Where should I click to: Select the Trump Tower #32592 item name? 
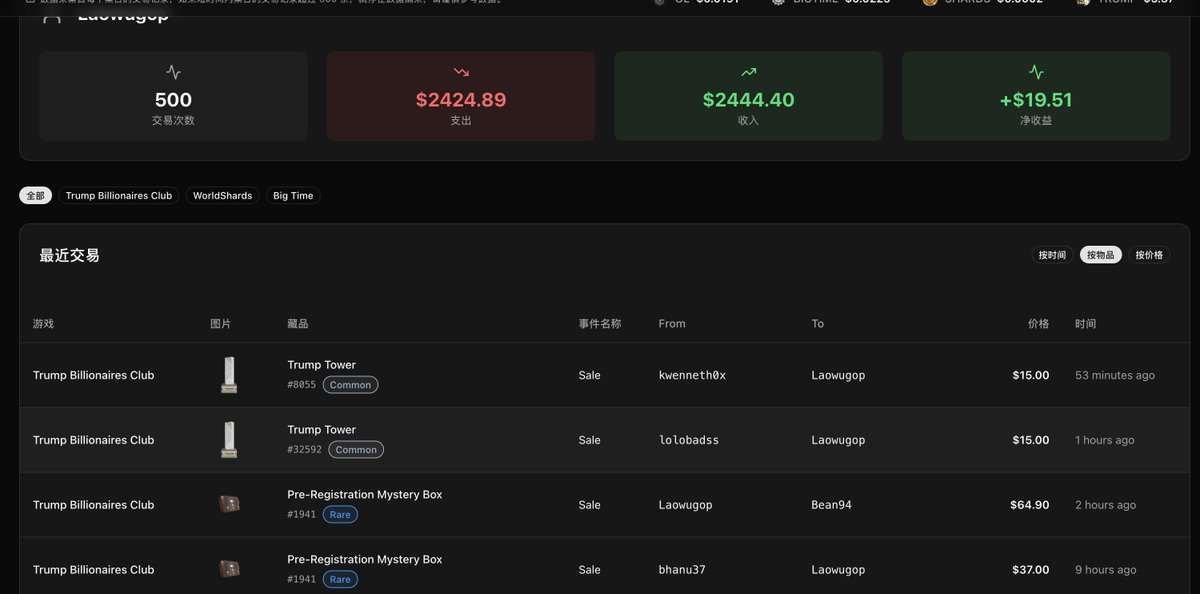[x=321, y=430]
